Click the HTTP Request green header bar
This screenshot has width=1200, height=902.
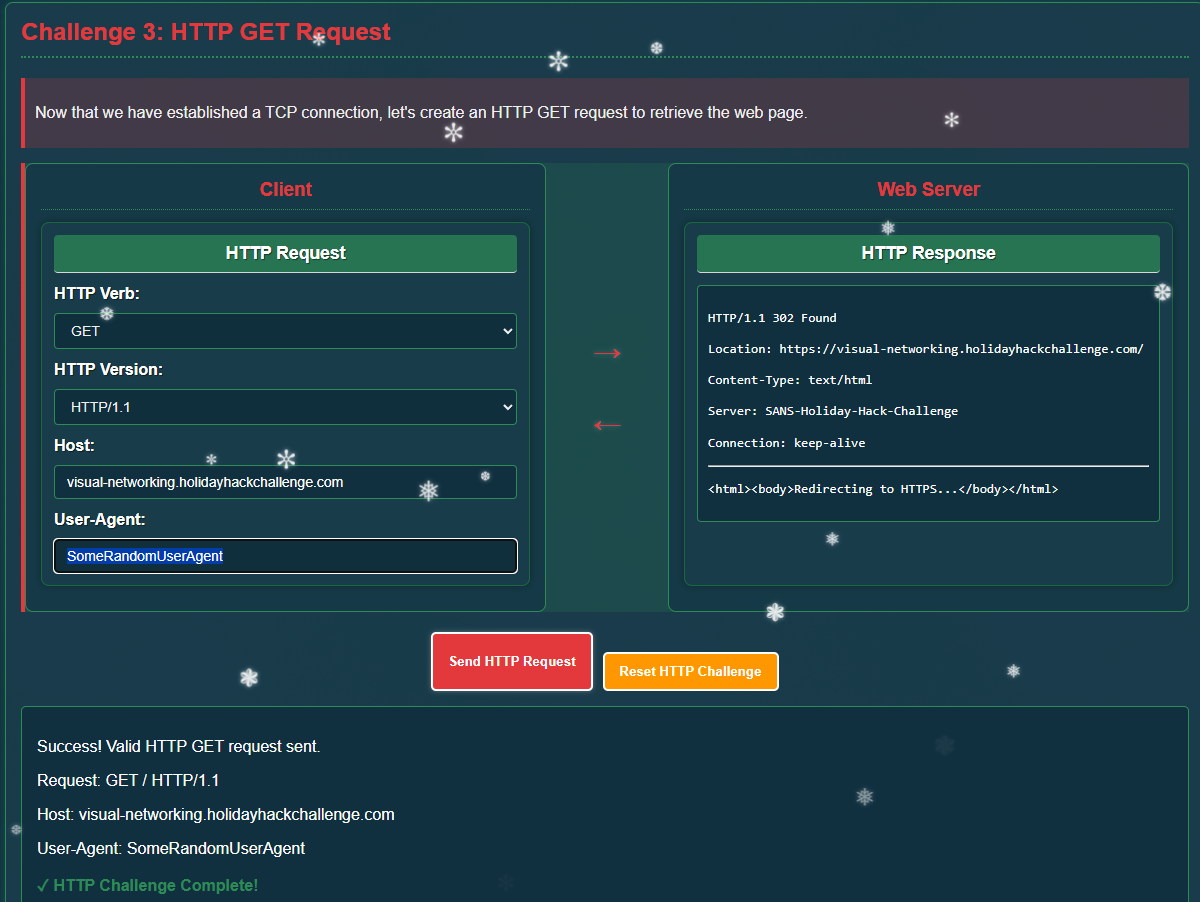(285, 253)
